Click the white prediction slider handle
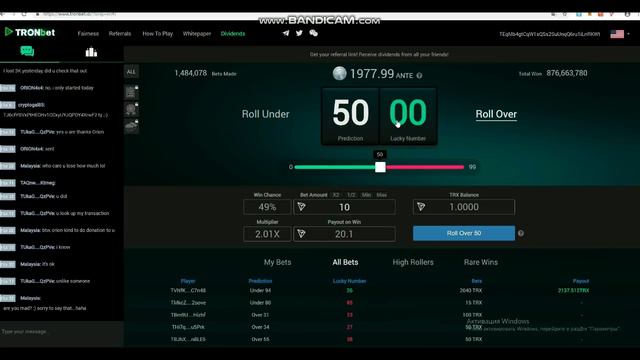The width and height of the screenshot is (640, 360). 380,167
